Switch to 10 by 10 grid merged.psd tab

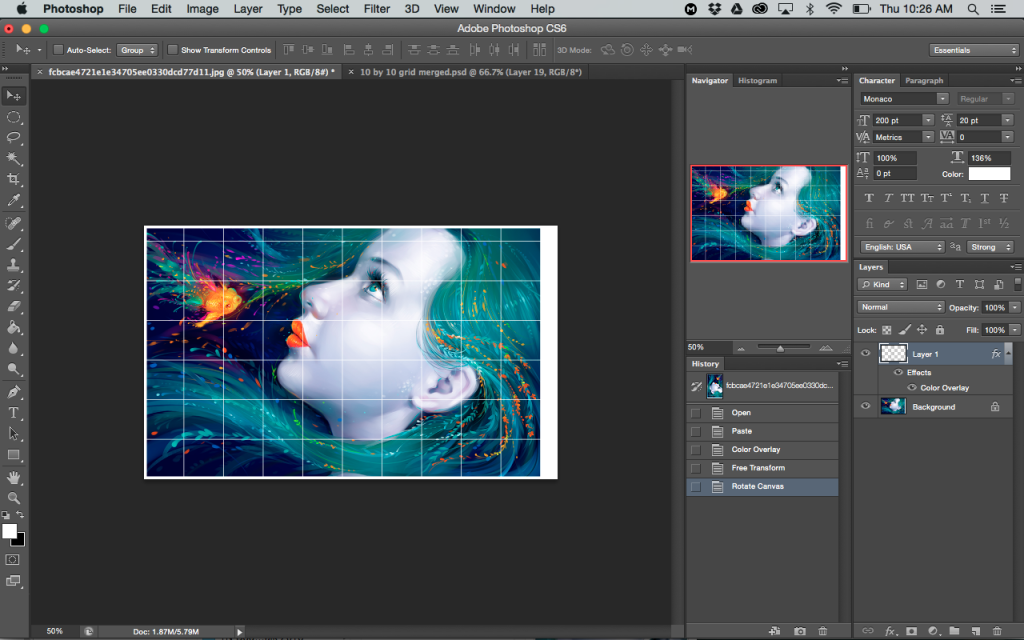(470, 72)
